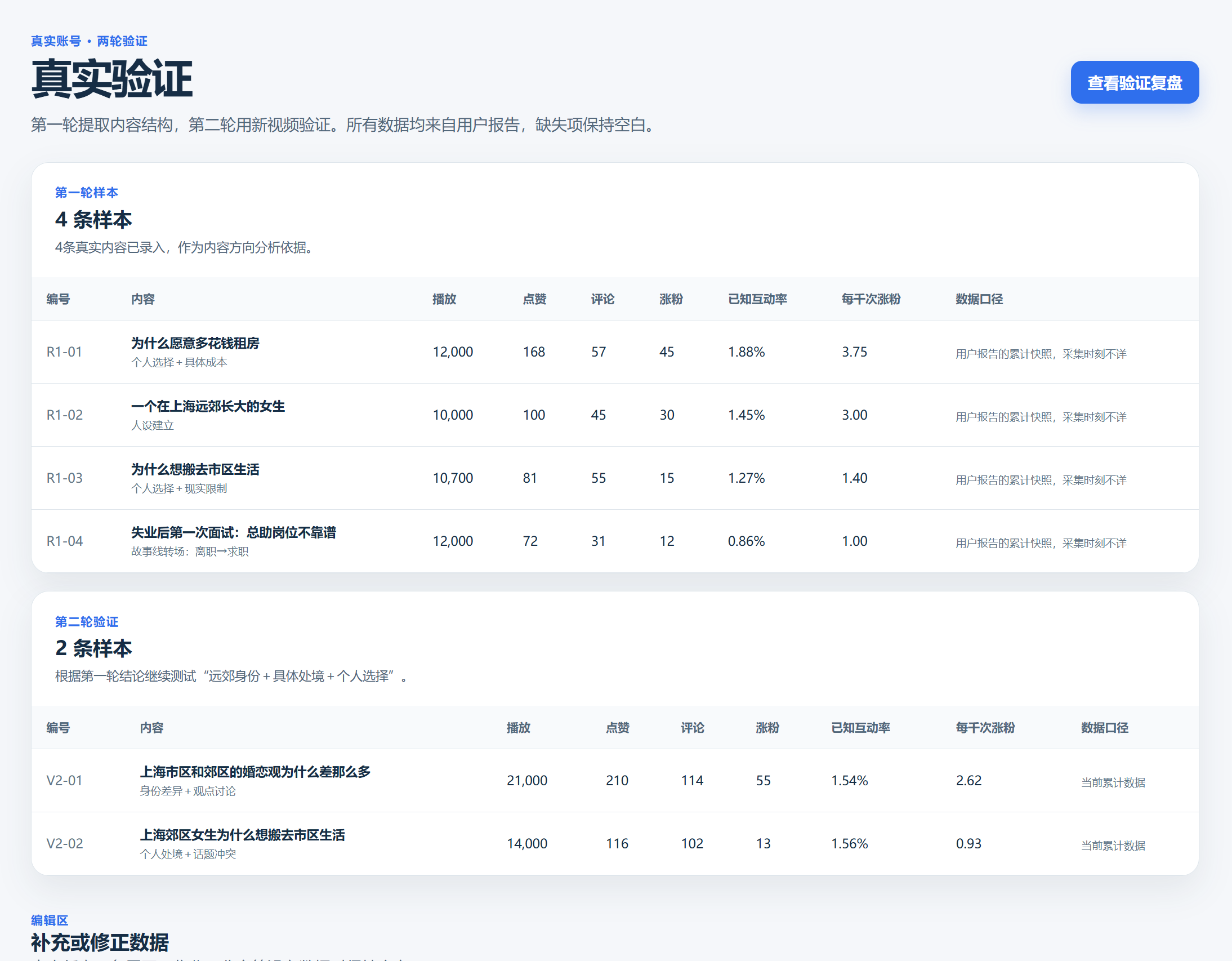Select the title 上海郊区女生为什么想搬去市区生活
Viewport: 1232px width, 961px height.
point(243,835)
